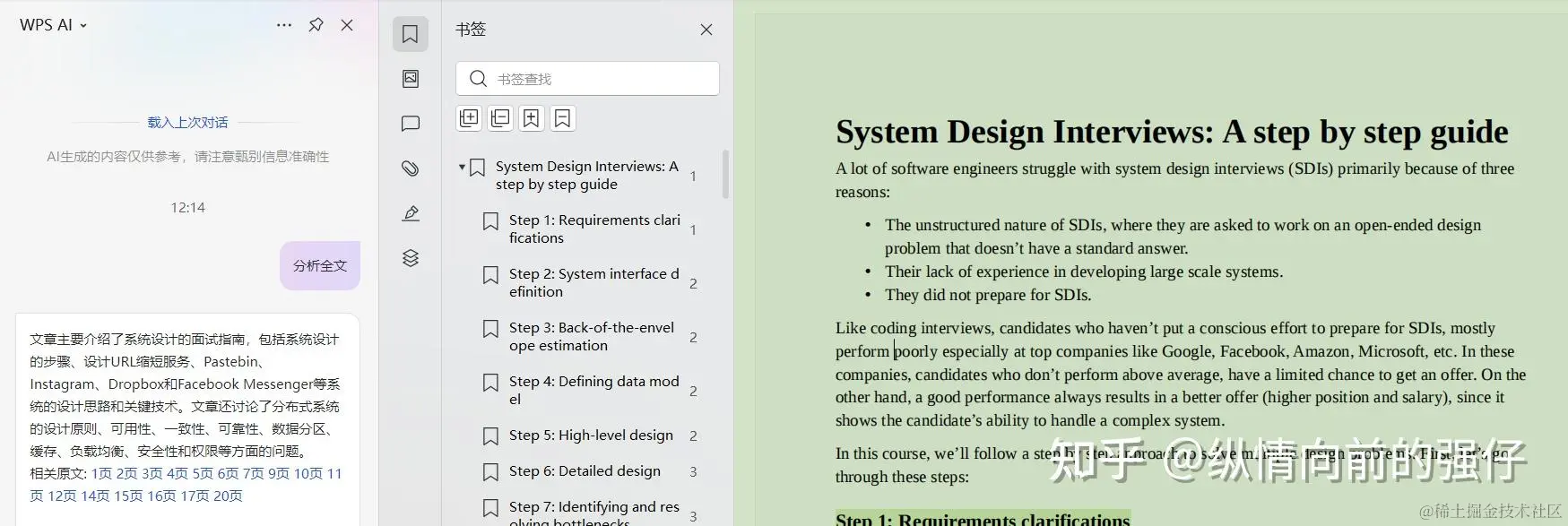Click the bookmark icon beside Step 6: Detailed design
The width and height of the screenshot is (1568, 526).
490,471
